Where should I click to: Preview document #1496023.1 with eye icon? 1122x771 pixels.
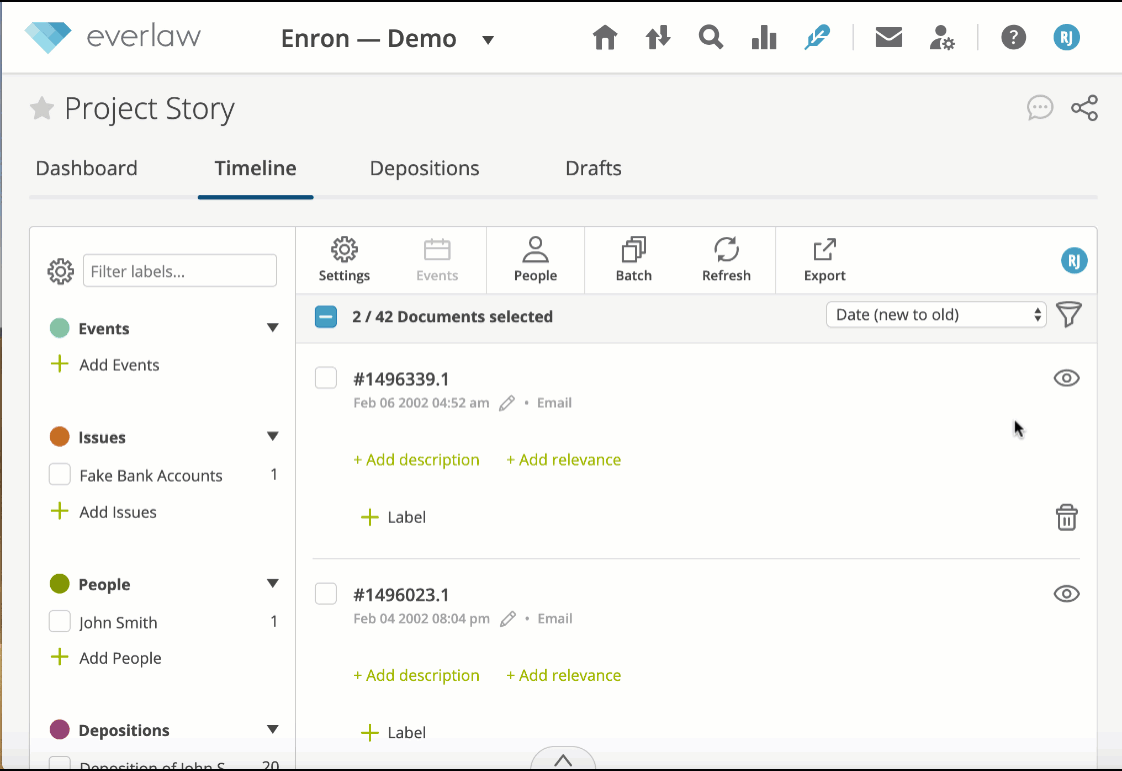point(1066,593)
